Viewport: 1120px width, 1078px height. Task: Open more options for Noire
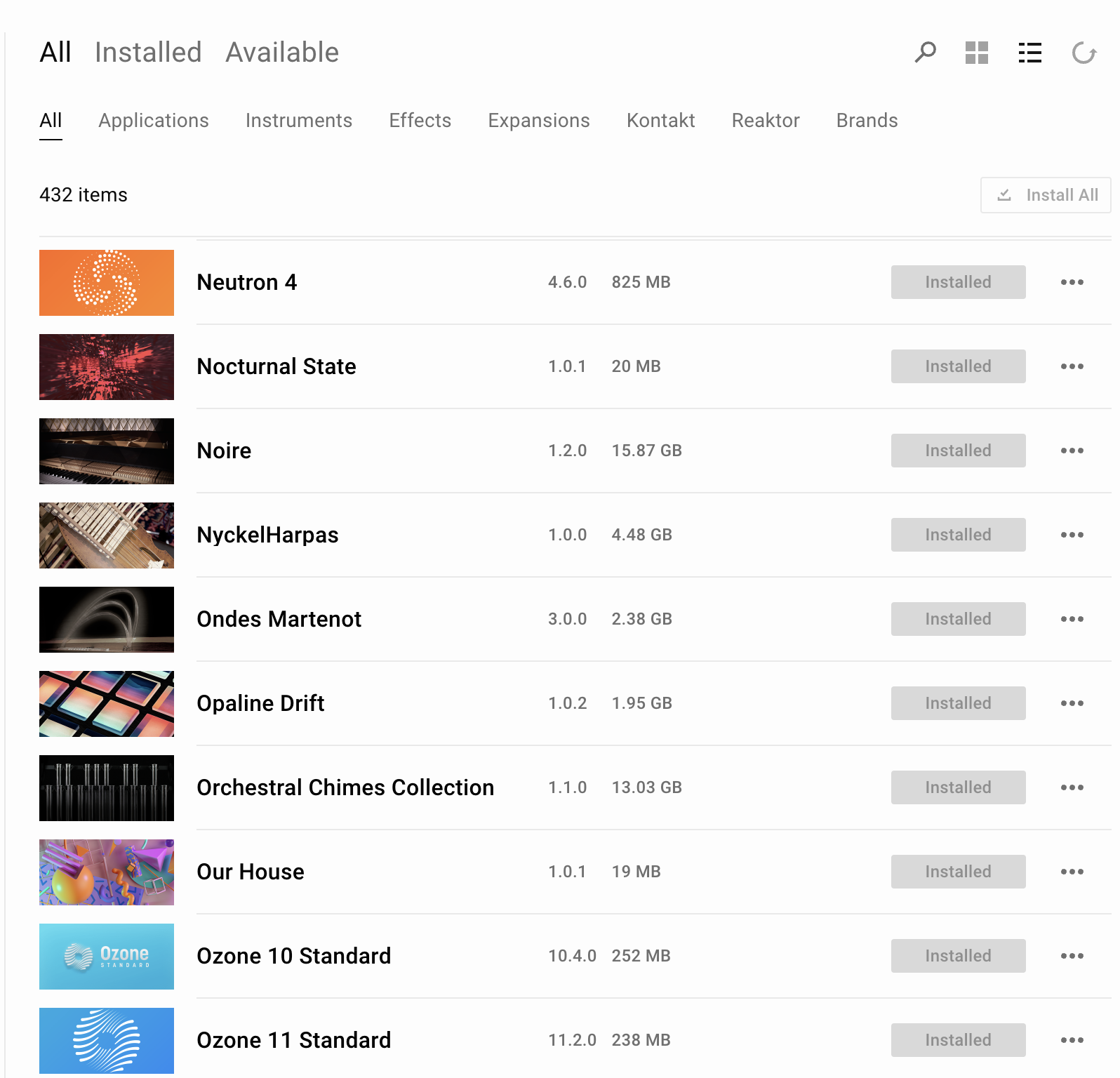[x=1072, y=451]
